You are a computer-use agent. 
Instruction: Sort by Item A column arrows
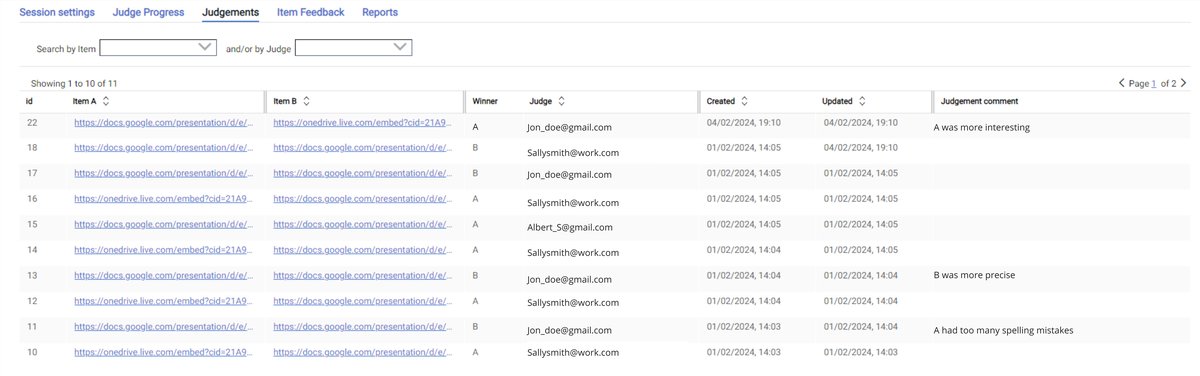click(x=106, y=101)
